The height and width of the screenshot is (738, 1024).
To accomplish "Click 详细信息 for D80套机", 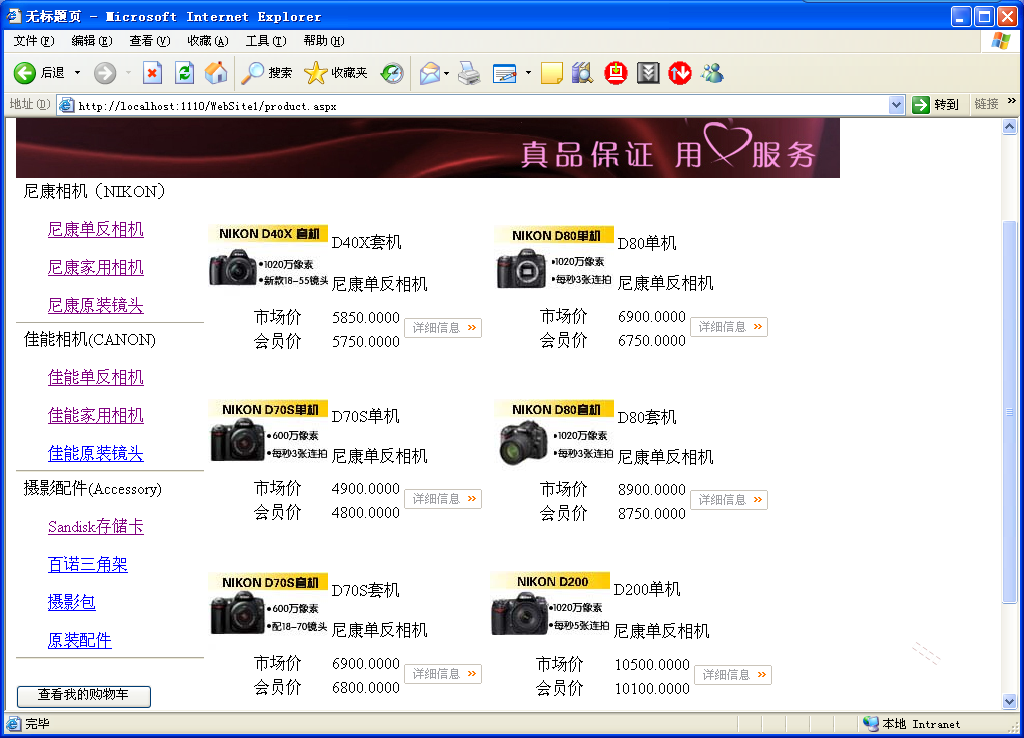I will tap(729, 500).
